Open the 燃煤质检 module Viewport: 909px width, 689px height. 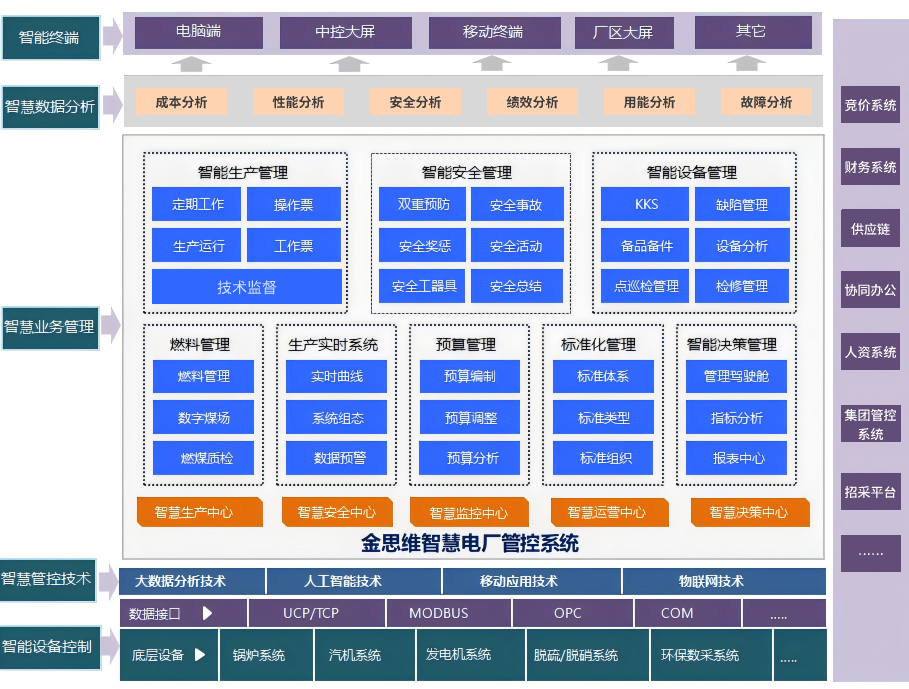[x=203, y=458]
